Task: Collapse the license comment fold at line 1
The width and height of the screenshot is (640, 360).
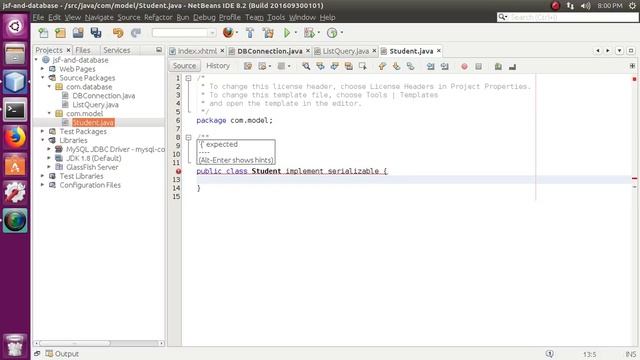Action: click(x=188, y=78)
